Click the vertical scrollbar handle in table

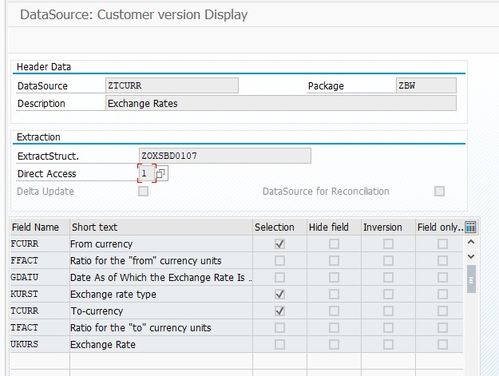[471, 279]
